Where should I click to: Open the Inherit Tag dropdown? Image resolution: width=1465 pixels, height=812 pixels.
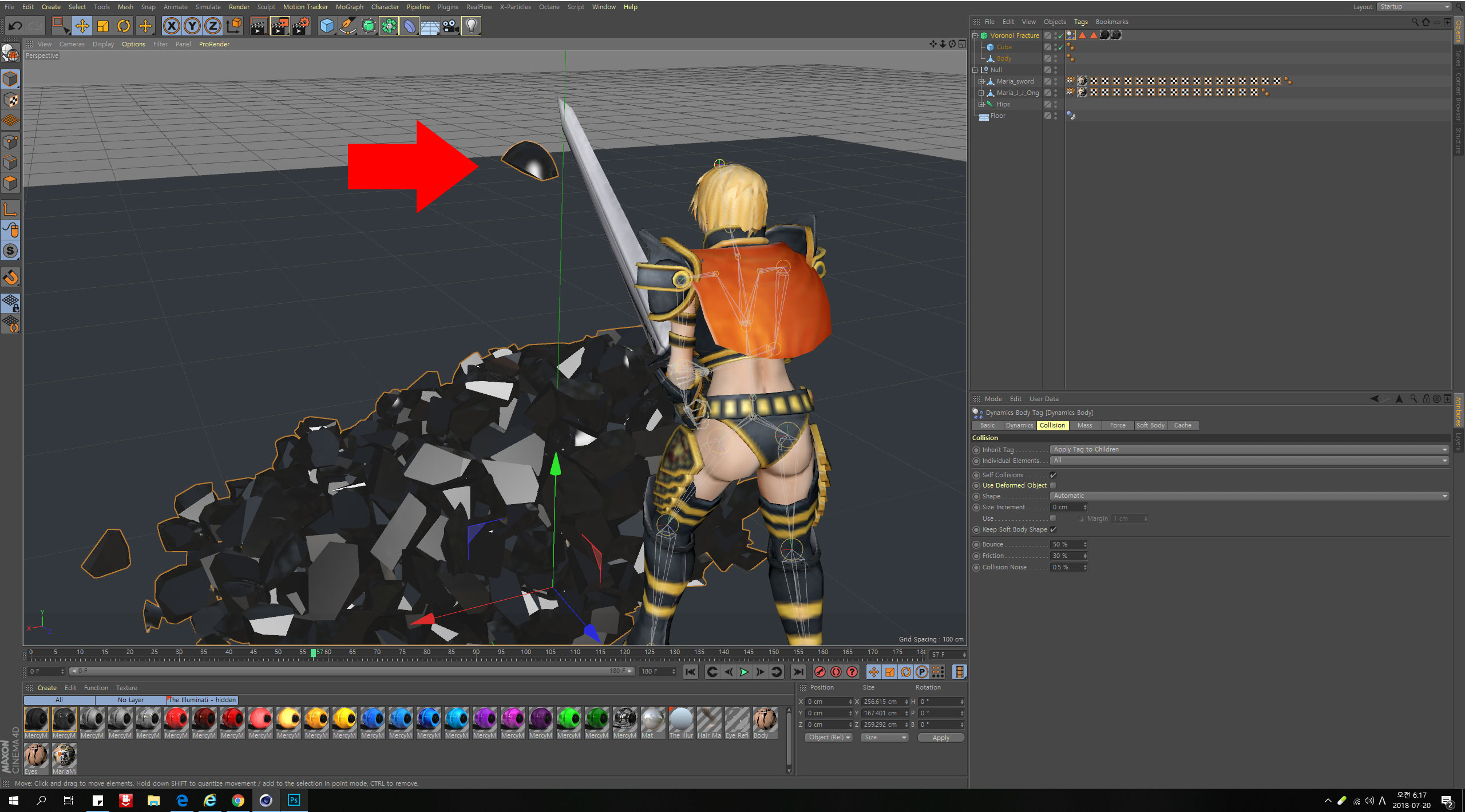pyautogui.click(x=1250, y=449)
